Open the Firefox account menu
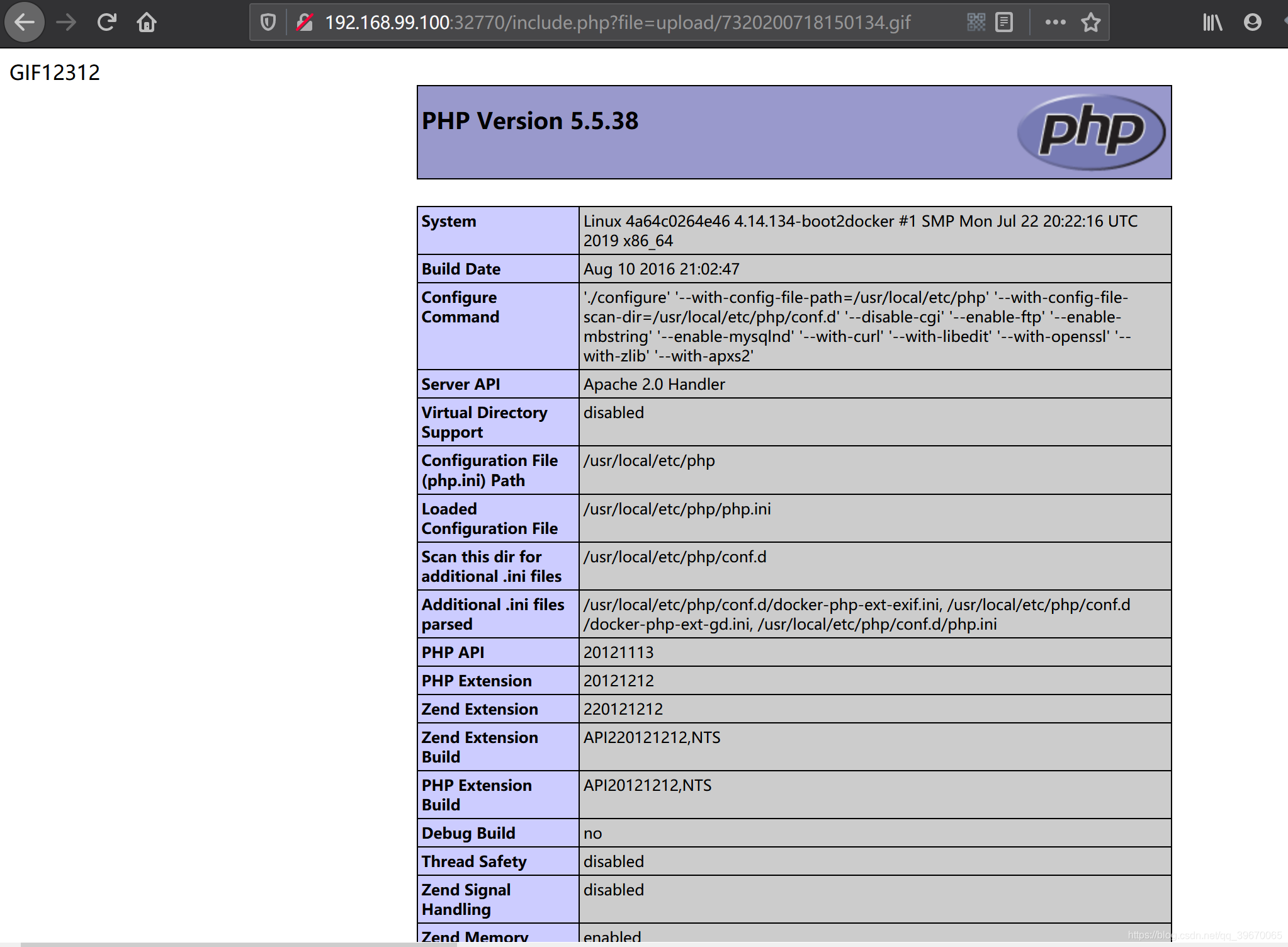Image resolution: width=1288 pixels, height=947 pixels. pyautogui.click(x=1252, y=23)
